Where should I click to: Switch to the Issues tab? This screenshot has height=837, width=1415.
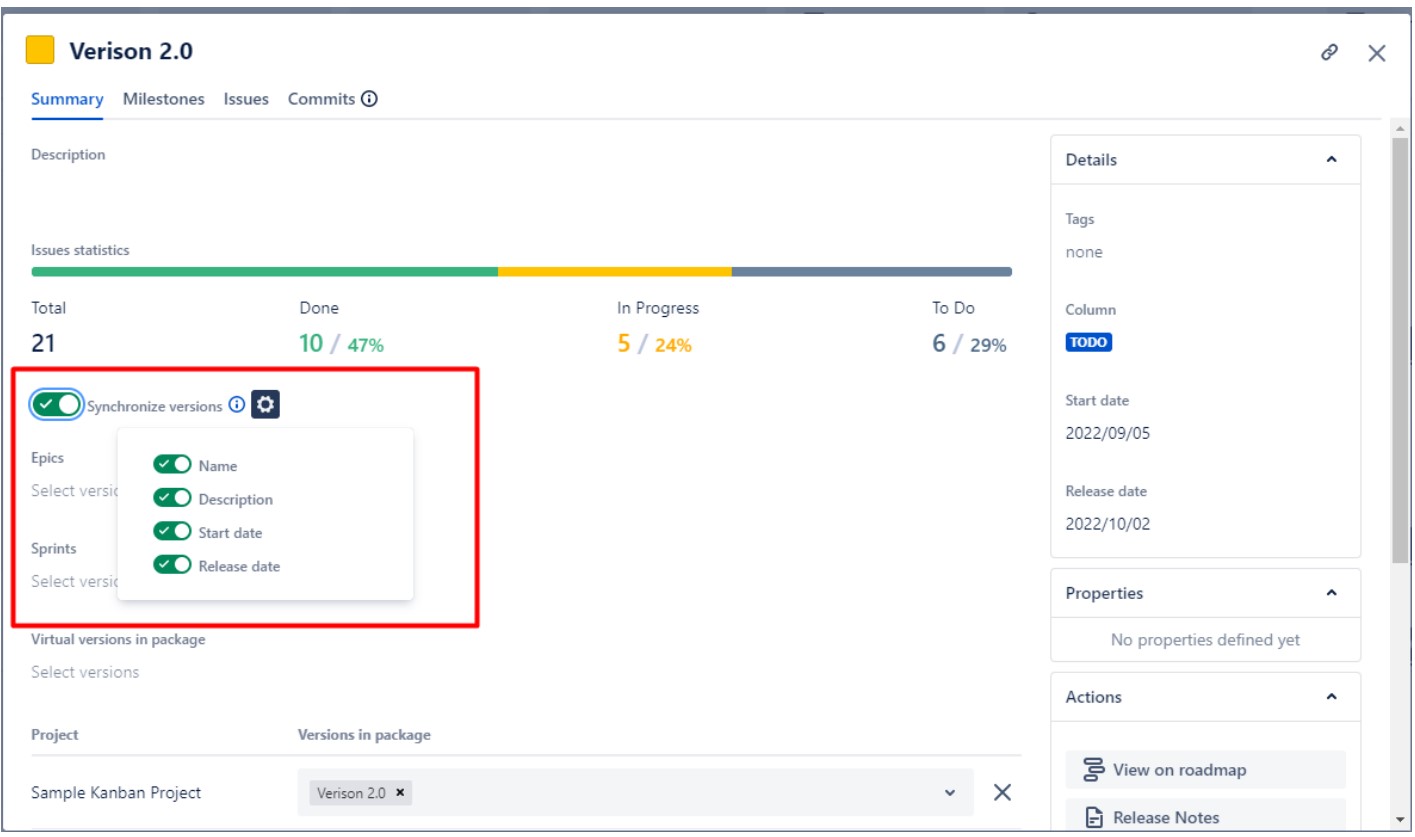tap(246, 99)
